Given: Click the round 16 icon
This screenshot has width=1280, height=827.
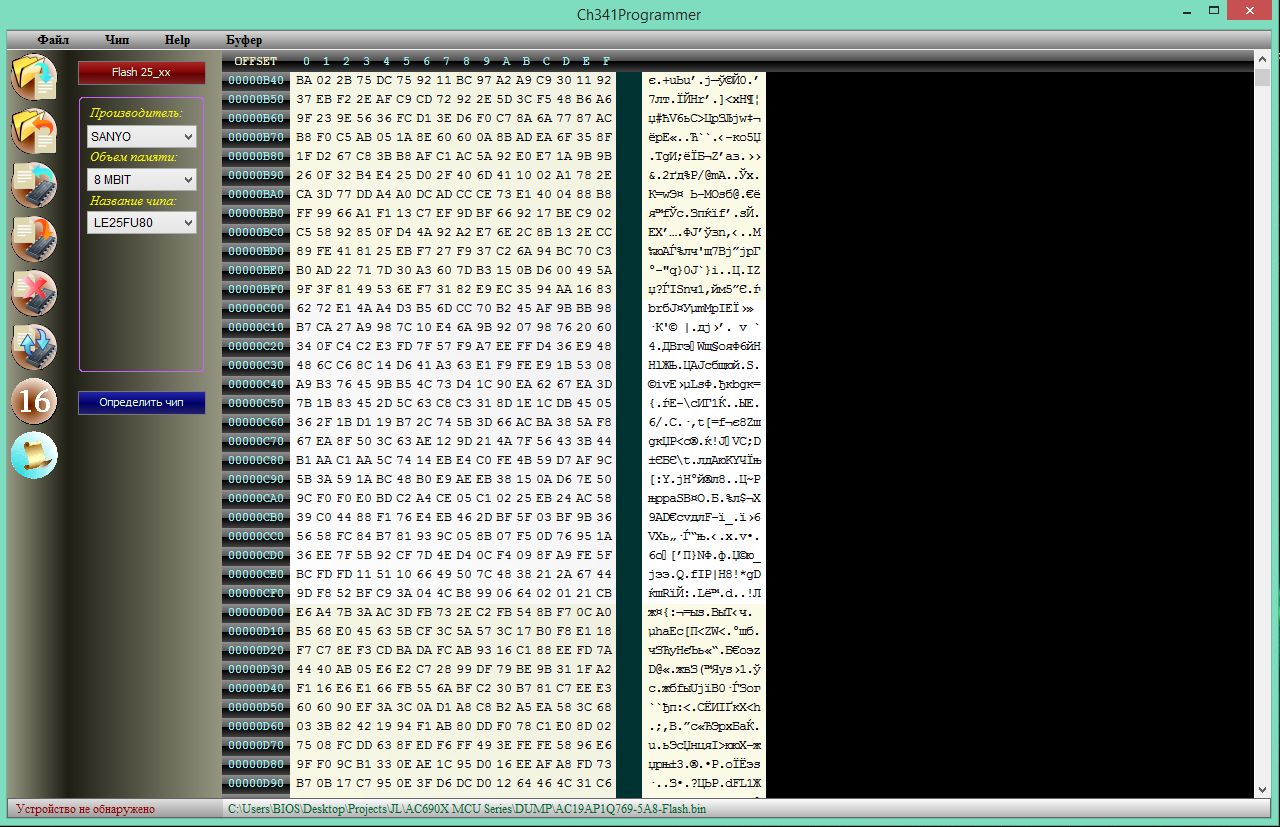Looking at the screenshot, I should tap(34, 402).
